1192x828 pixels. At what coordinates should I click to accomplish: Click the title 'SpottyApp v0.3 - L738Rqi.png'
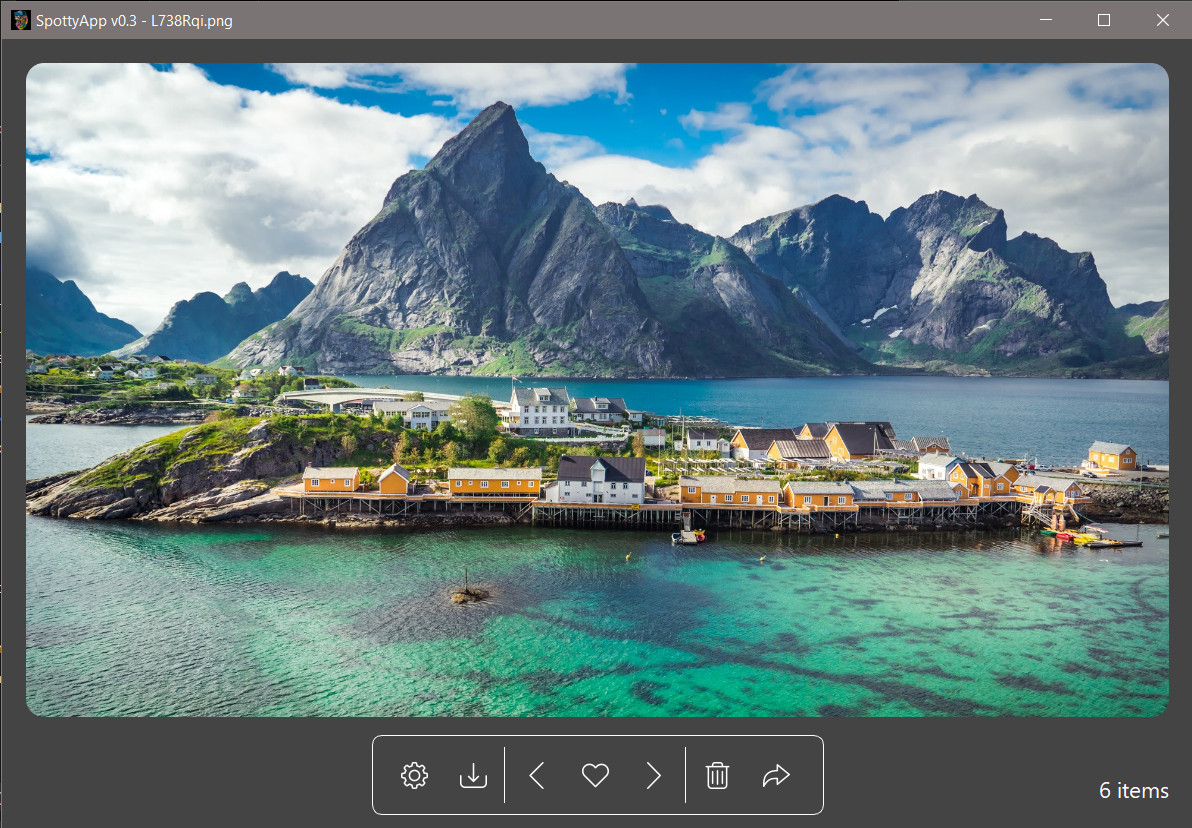(134, 21)
